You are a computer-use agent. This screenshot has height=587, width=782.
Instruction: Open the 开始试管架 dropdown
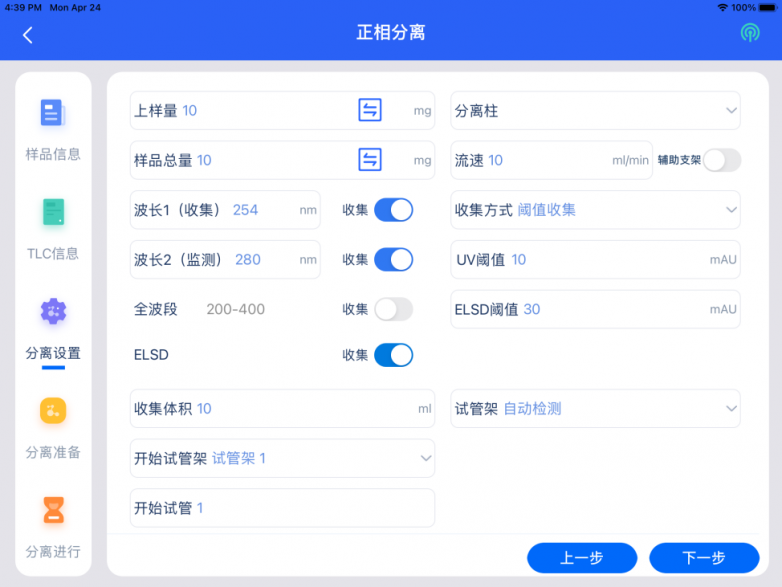[x=282, y=458]
